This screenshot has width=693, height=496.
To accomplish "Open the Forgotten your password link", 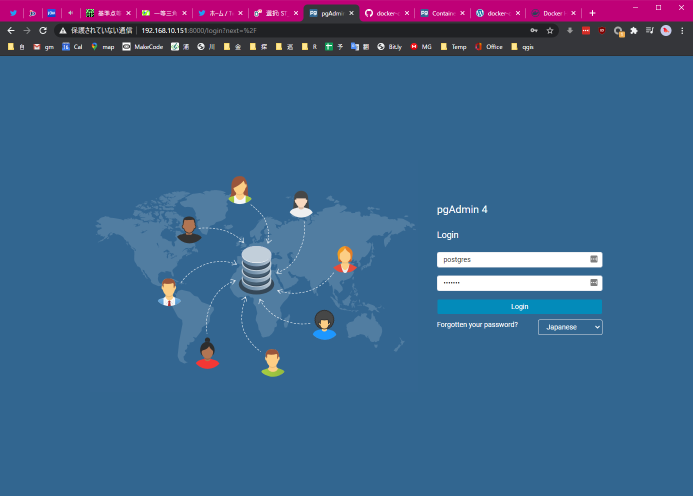I will (x=477, y=325).
